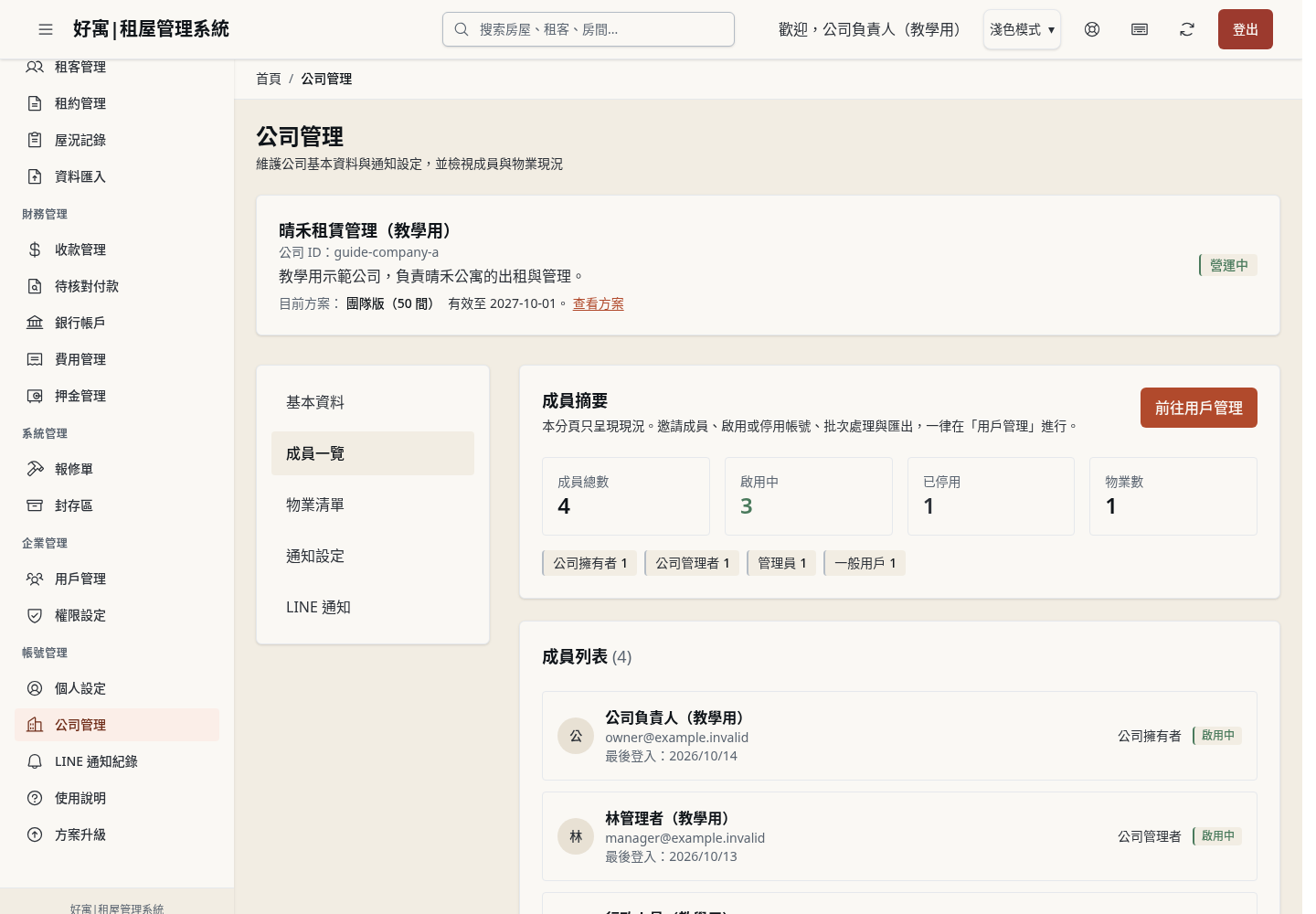
Task: Open the 淺色模式 theme dropdown
Action: [x=1022, y=29]
